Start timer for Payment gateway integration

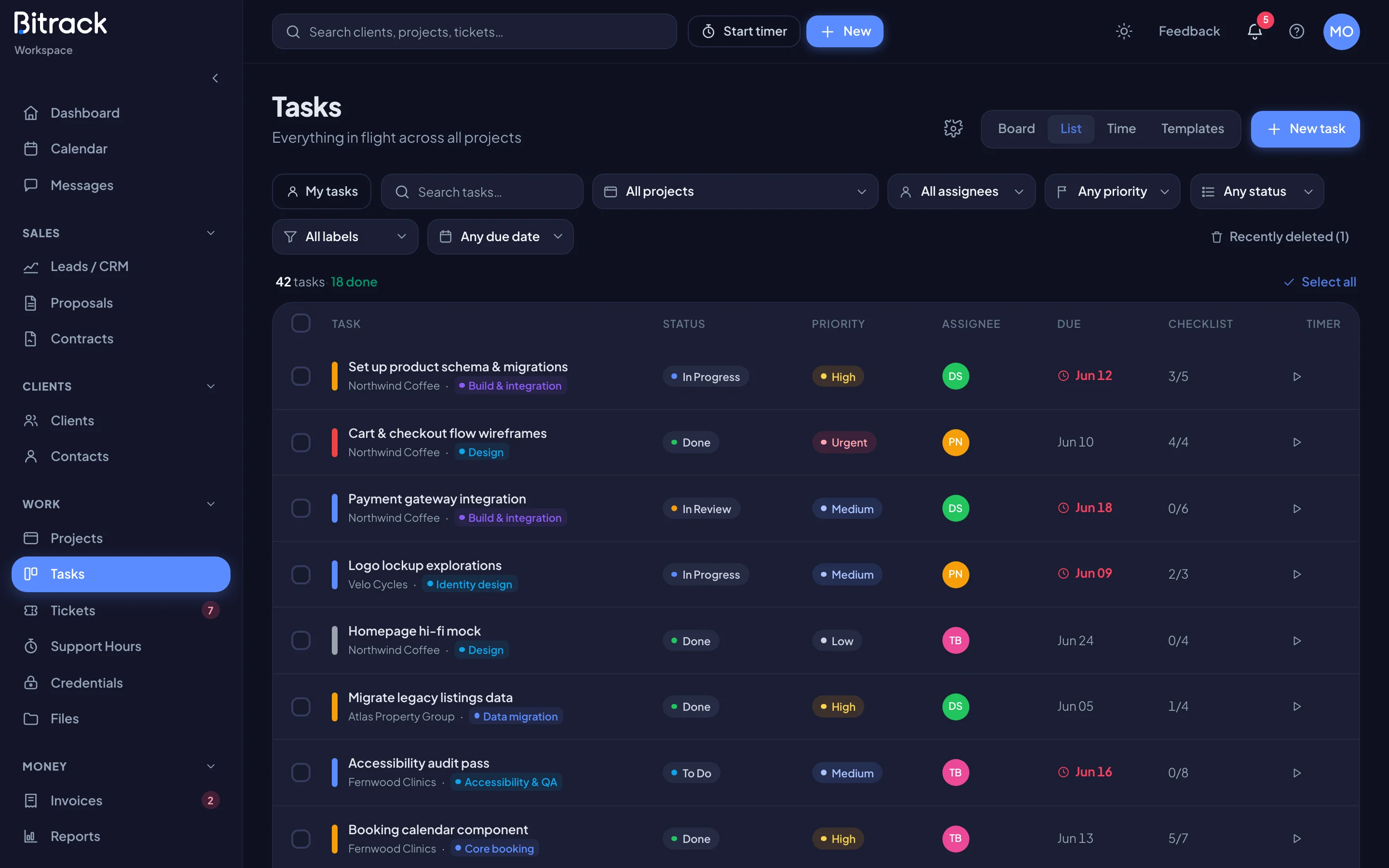click(x=1296, y=509)
